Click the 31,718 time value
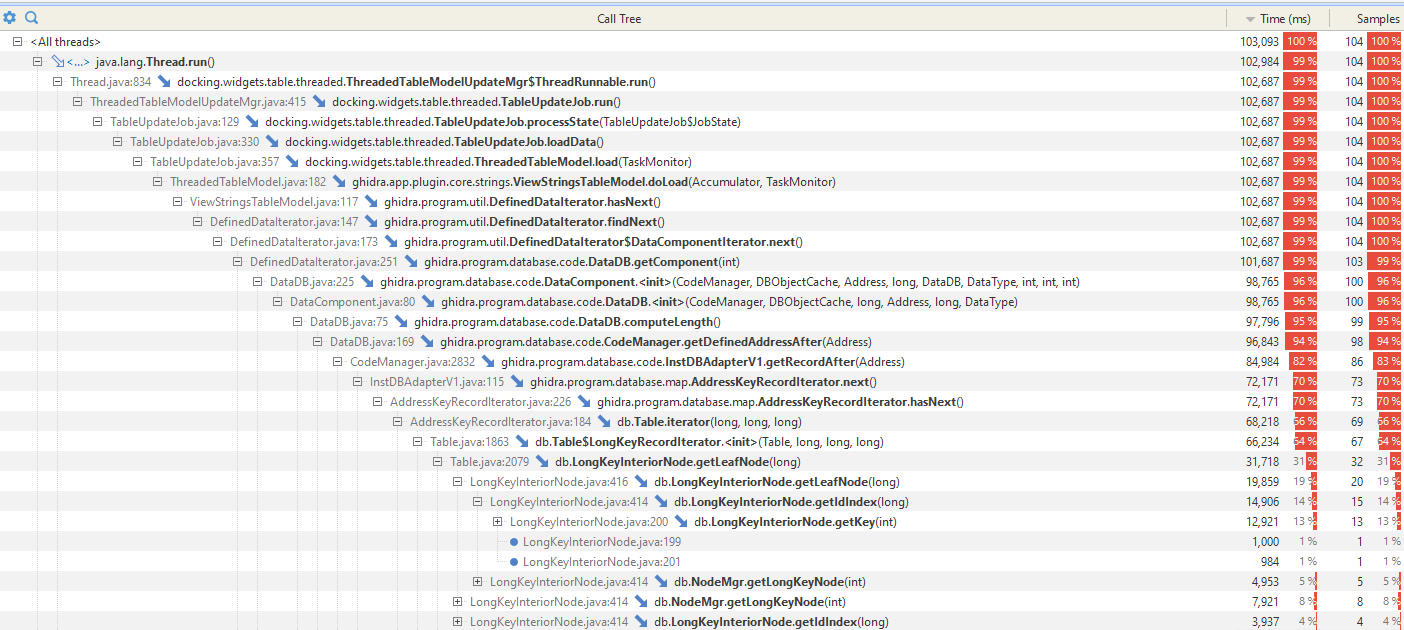 tap(1264, 462)
